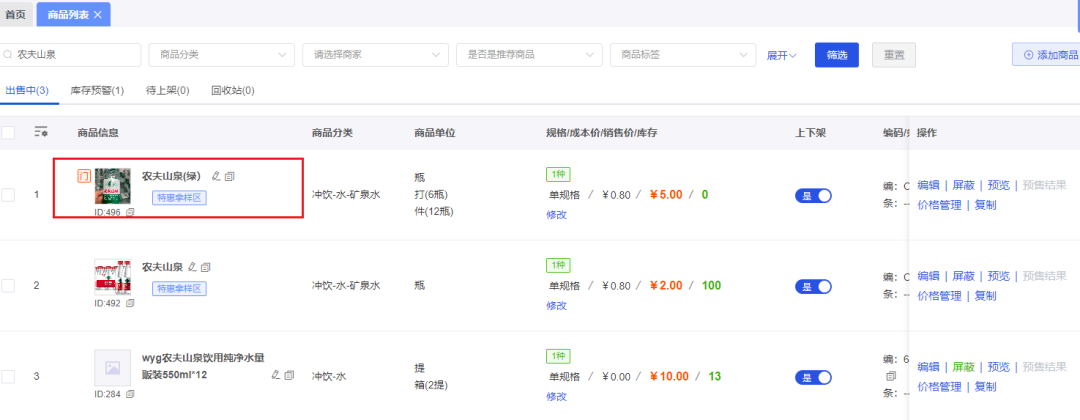
Task: Click the blue 筛选 button
Action: point(837,55)
